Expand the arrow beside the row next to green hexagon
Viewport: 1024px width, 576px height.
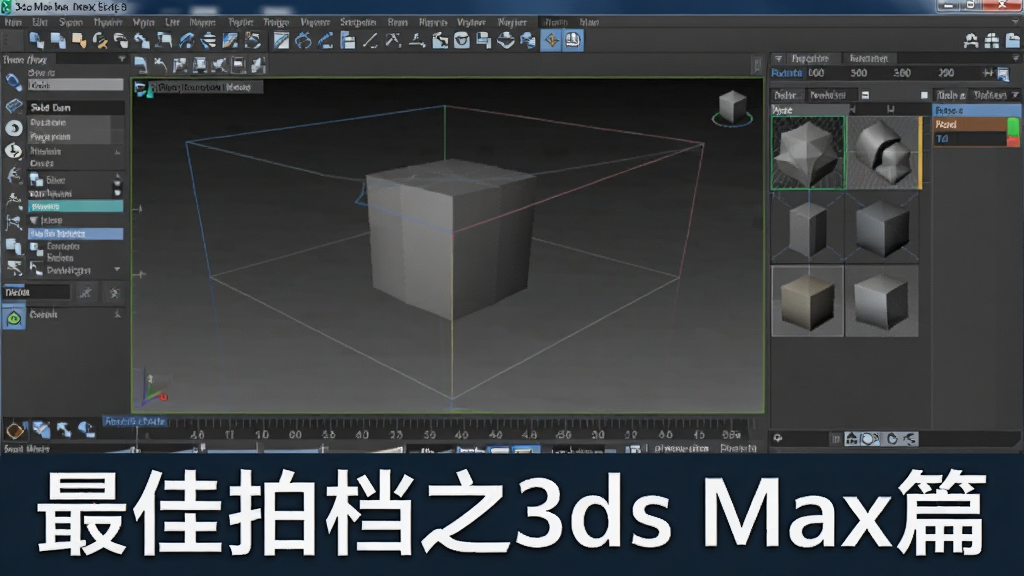point(118,315)
